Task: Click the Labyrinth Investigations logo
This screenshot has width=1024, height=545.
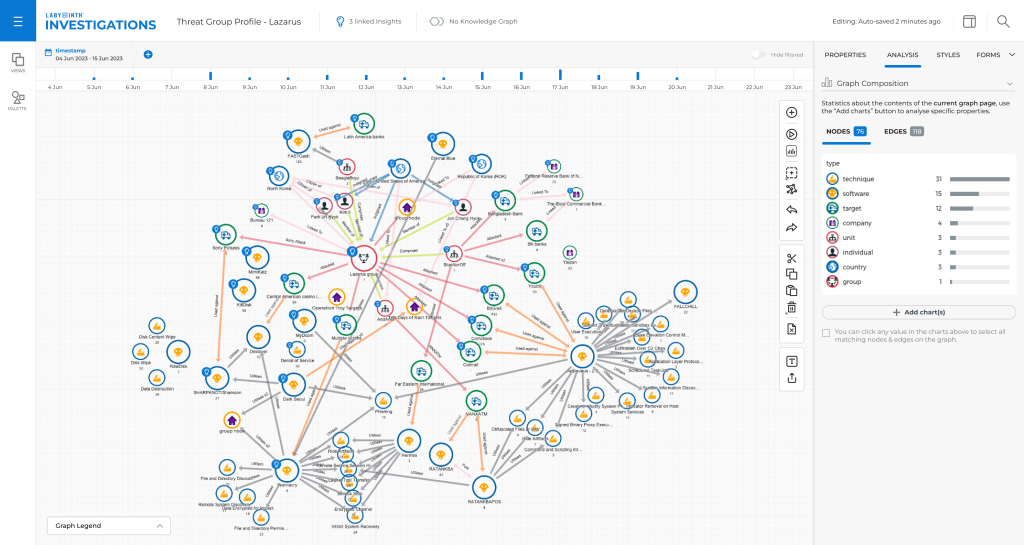Action: (x=101, y=22)
